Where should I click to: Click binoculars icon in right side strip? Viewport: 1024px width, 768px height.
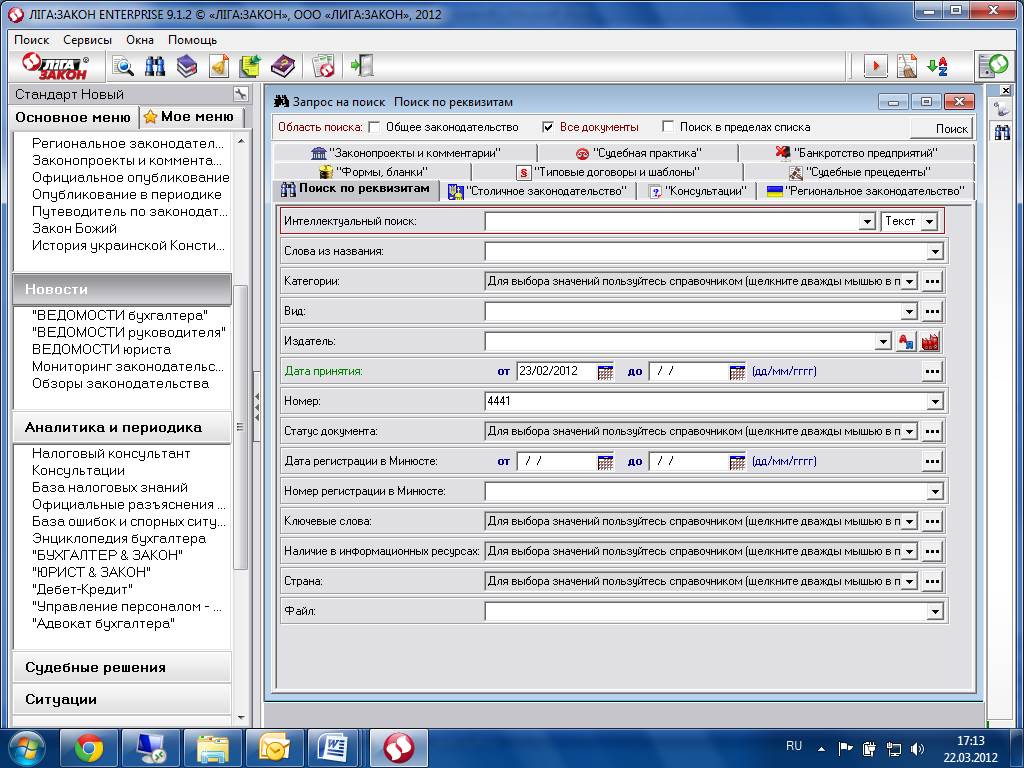pos(1002,132)
